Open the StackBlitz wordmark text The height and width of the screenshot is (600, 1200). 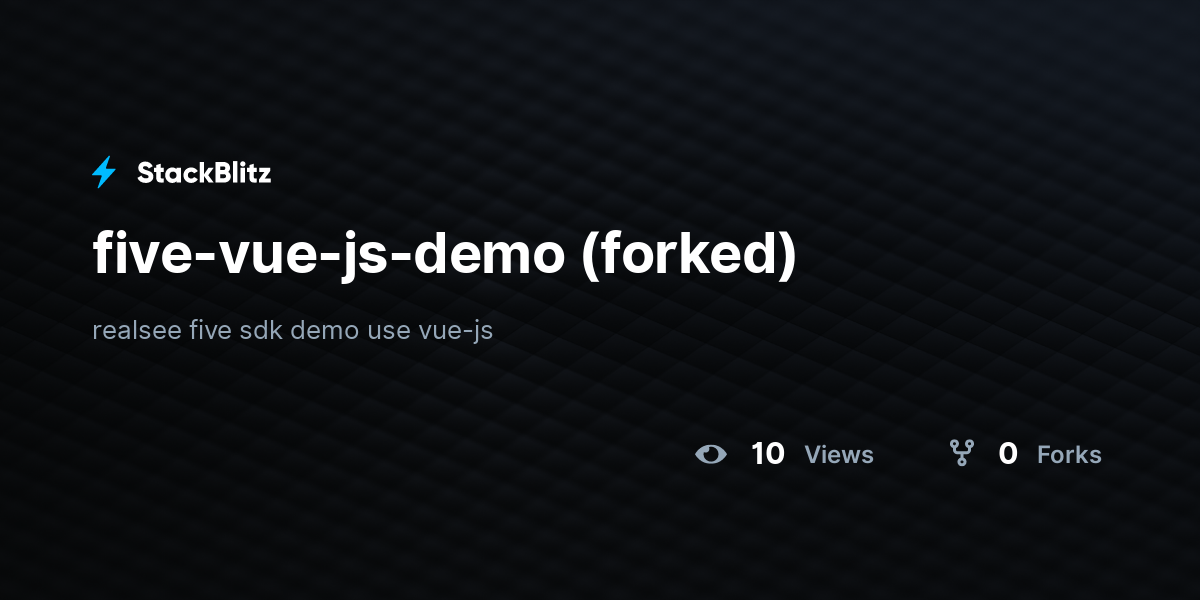pyautogui.click(x=204, y=173)
